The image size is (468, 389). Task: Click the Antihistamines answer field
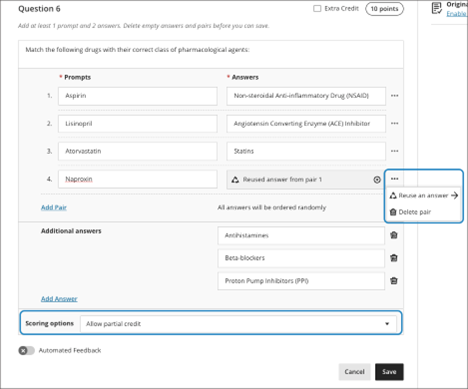click(301, 236)
